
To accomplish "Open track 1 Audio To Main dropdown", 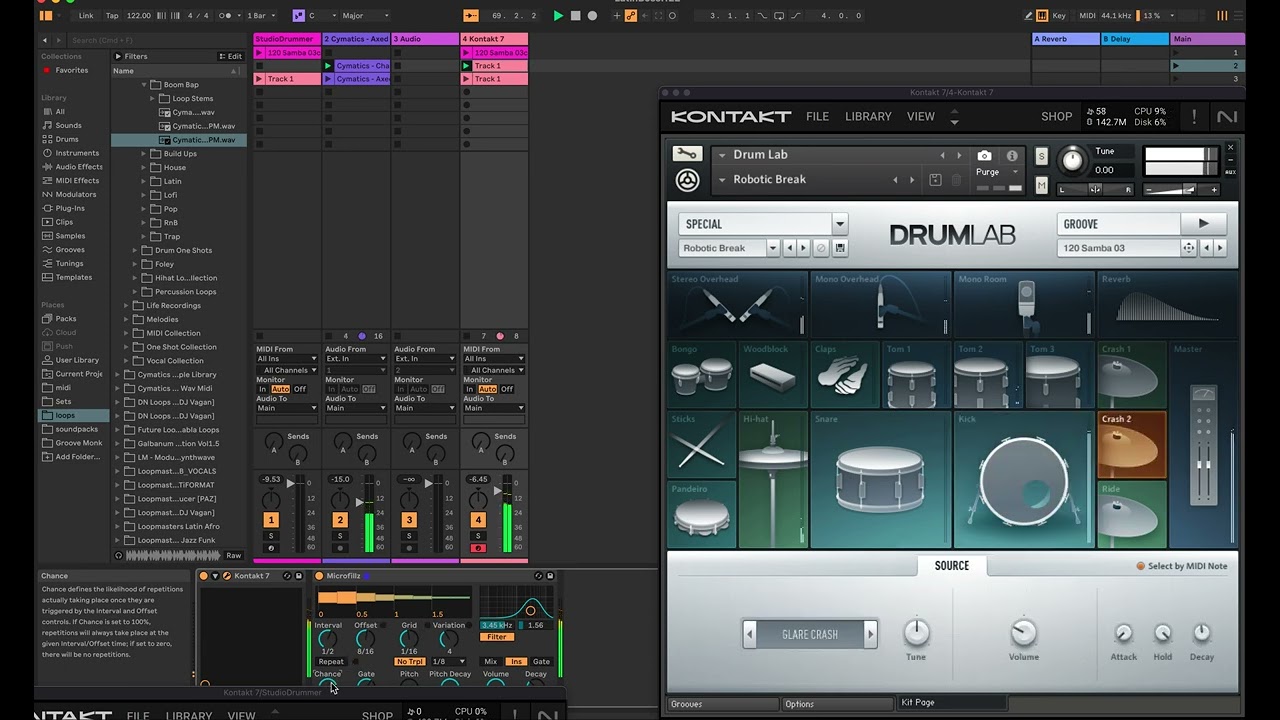I will click(287, 408).
